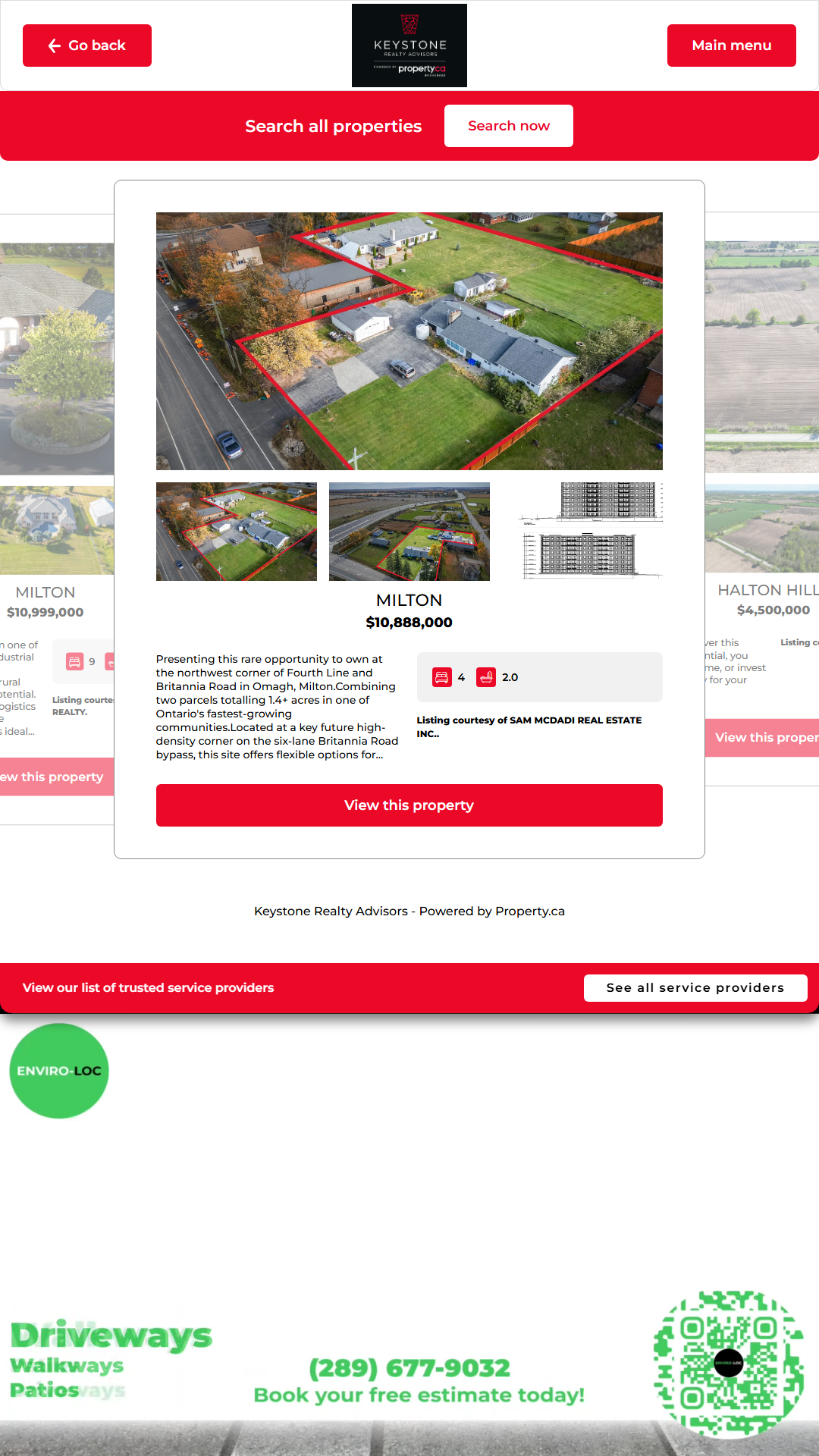Screen dimensions: 819x1456
Task: Click the $10,999,000 Milton property image
Action: [x=57, y=359]
